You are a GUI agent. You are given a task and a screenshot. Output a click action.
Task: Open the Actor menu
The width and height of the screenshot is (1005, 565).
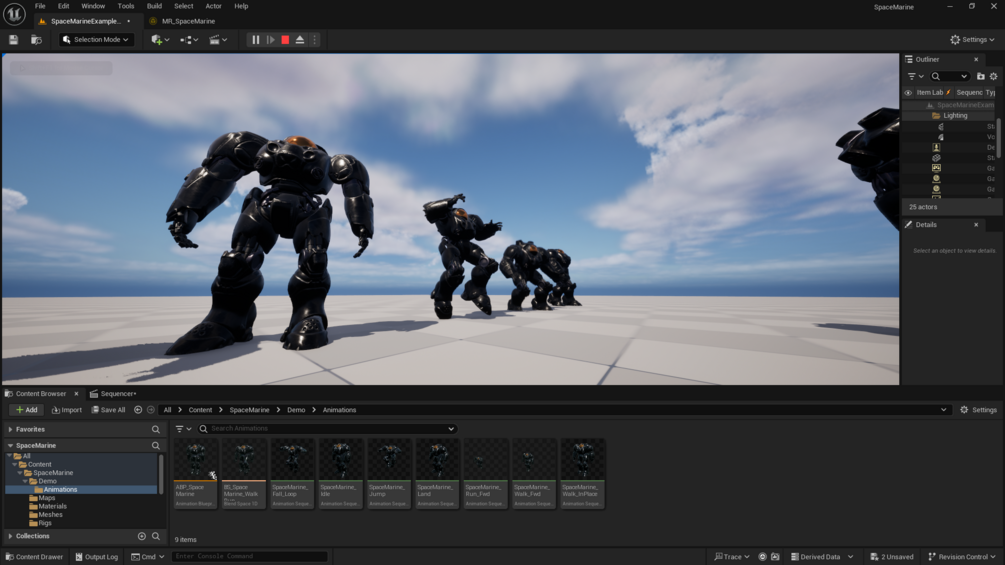[213, 6]
